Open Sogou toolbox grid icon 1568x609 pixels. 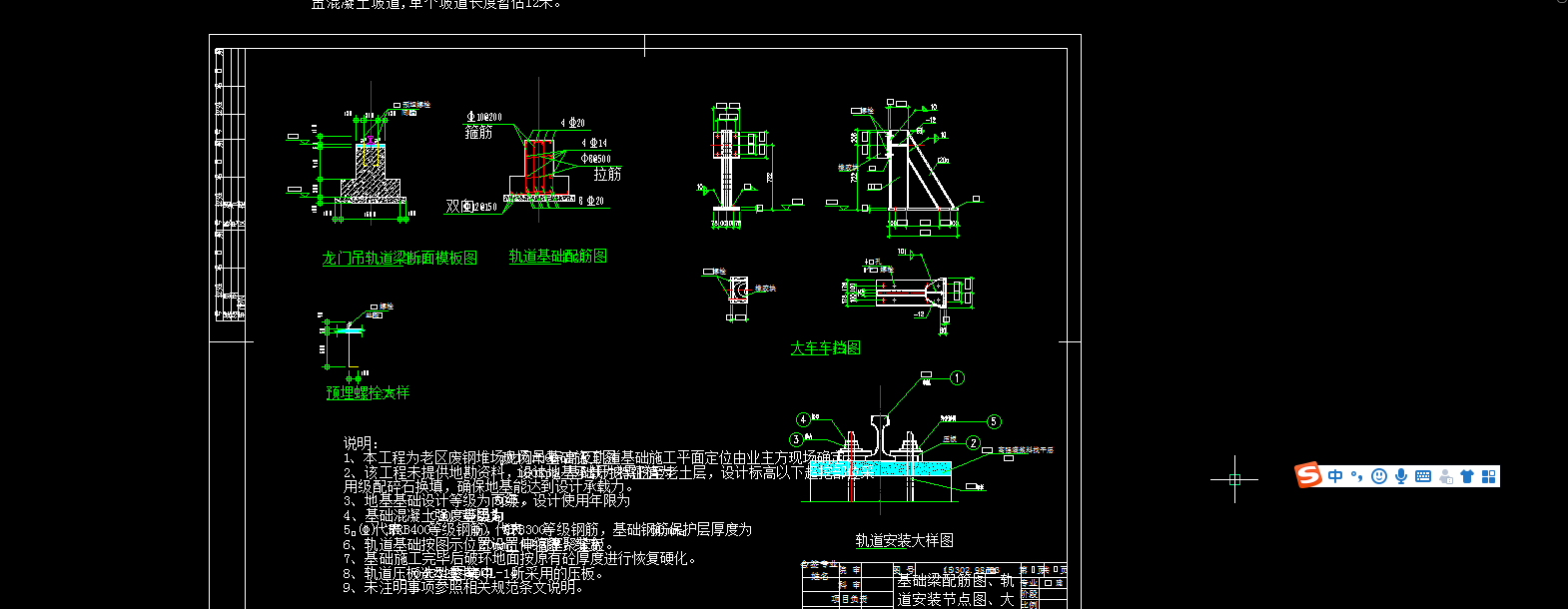pos(1489,476)
